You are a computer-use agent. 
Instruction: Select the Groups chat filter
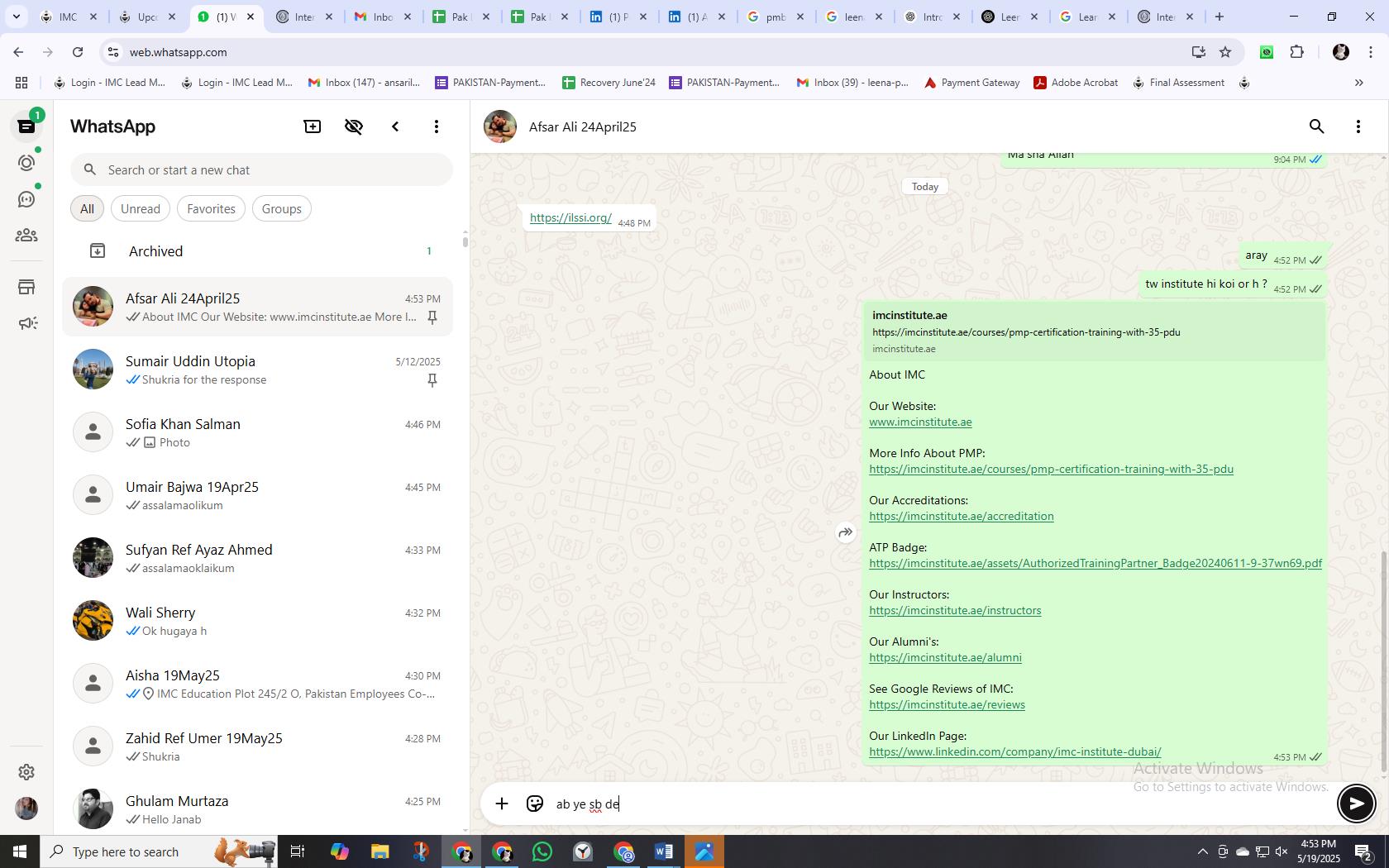(x=281, y=209)
